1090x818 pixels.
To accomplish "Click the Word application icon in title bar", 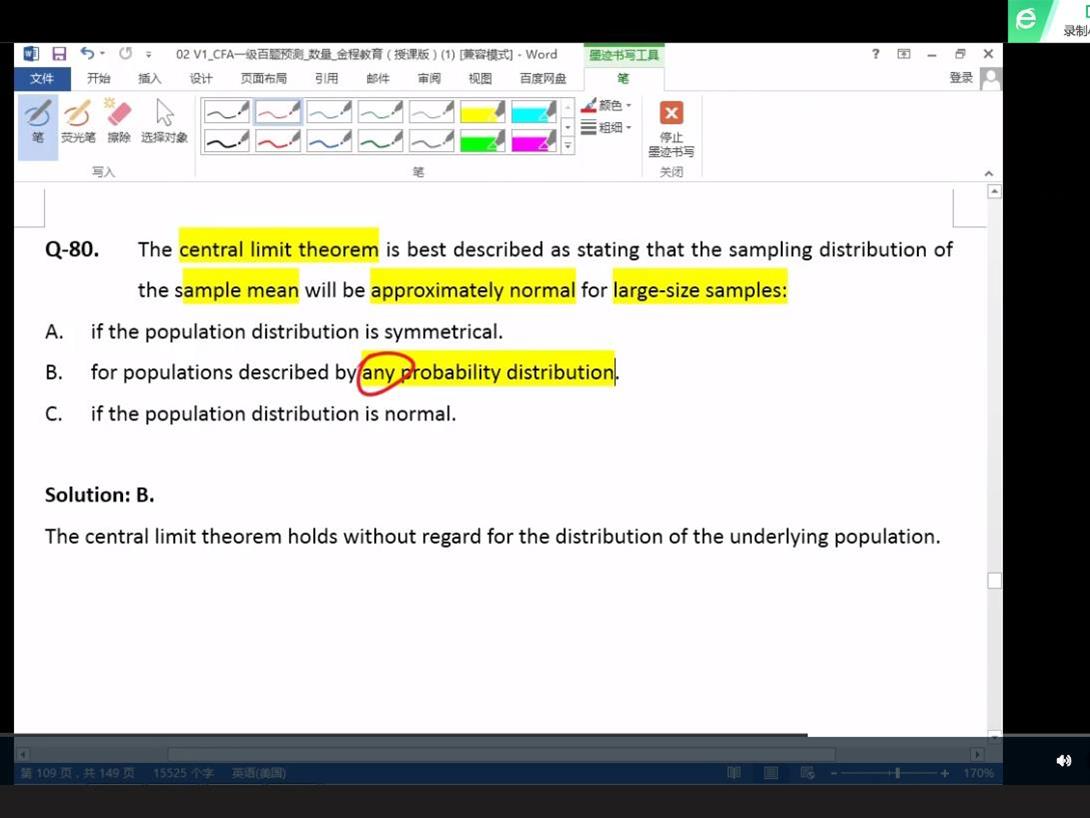I will pos(31,54).
